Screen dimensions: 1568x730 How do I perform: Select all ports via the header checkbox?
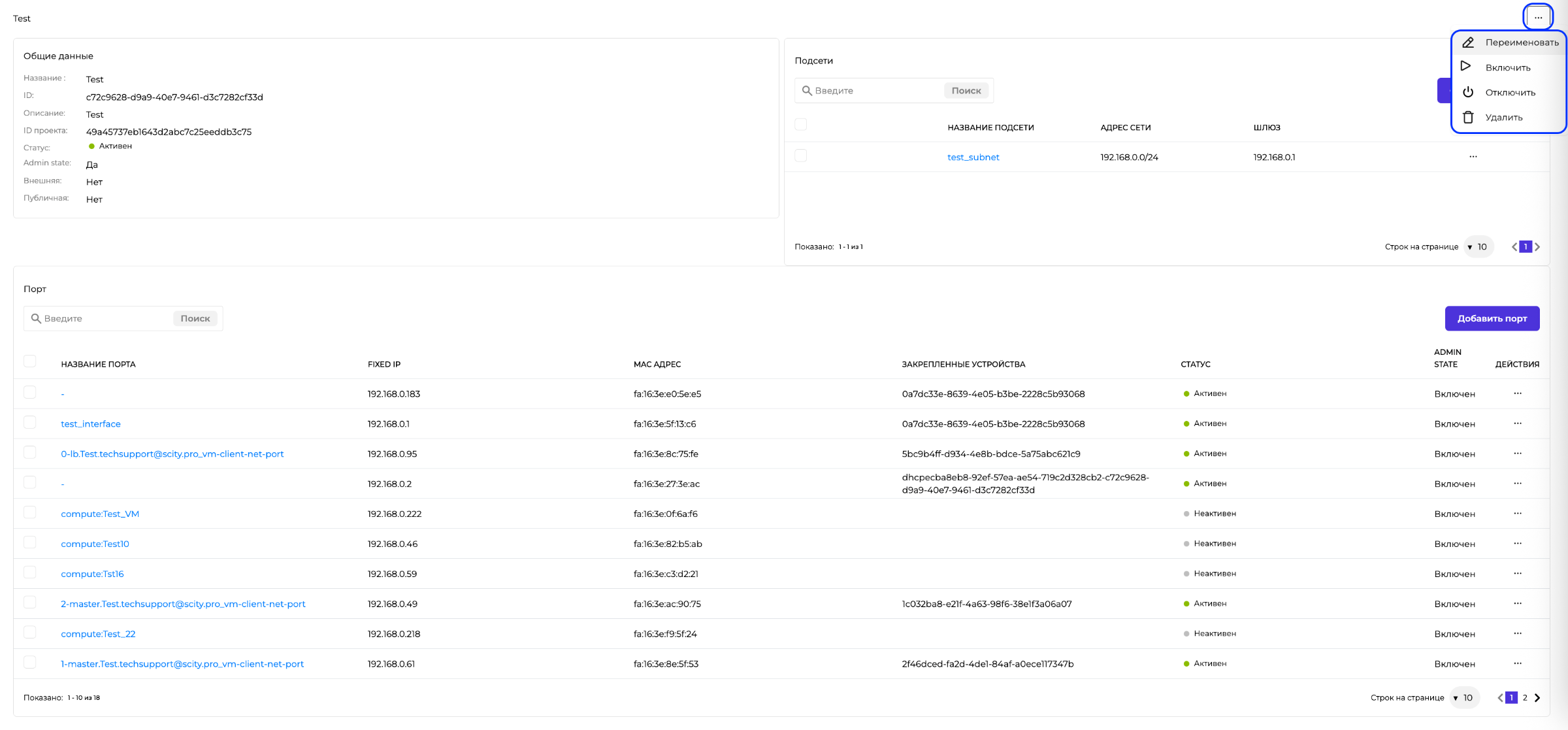pyautogui.click(x=30, y=361)
